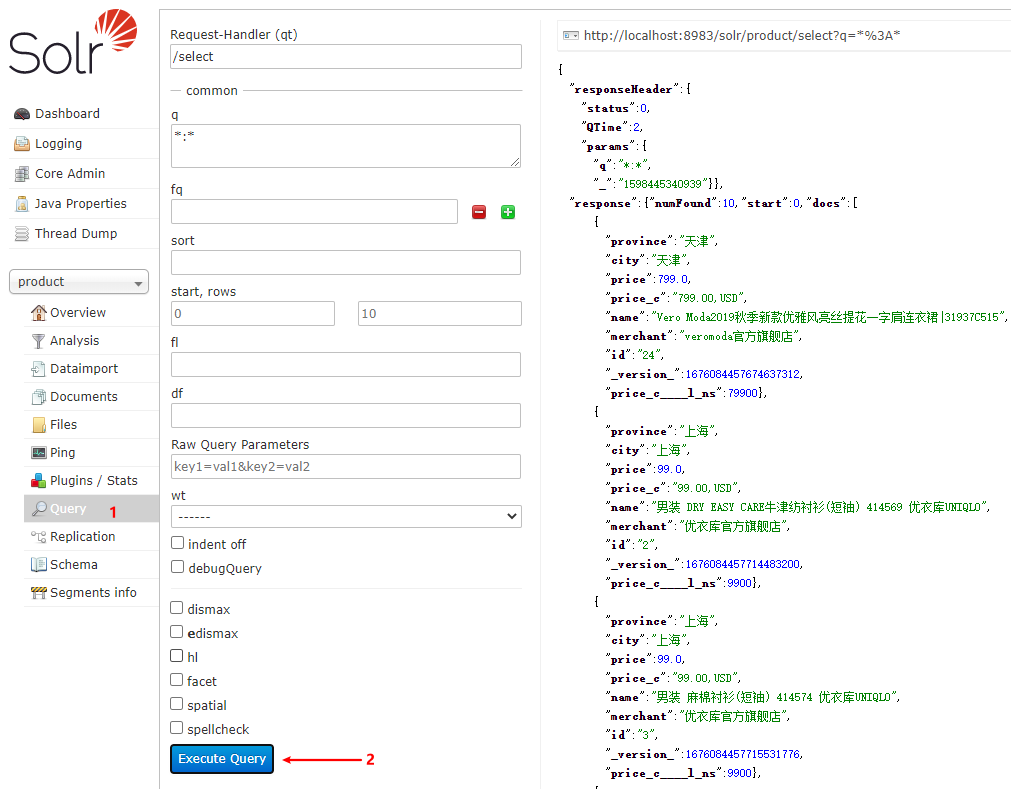Enable the dismax checkbox
The image size is (1011, 789).
[177, 608]
